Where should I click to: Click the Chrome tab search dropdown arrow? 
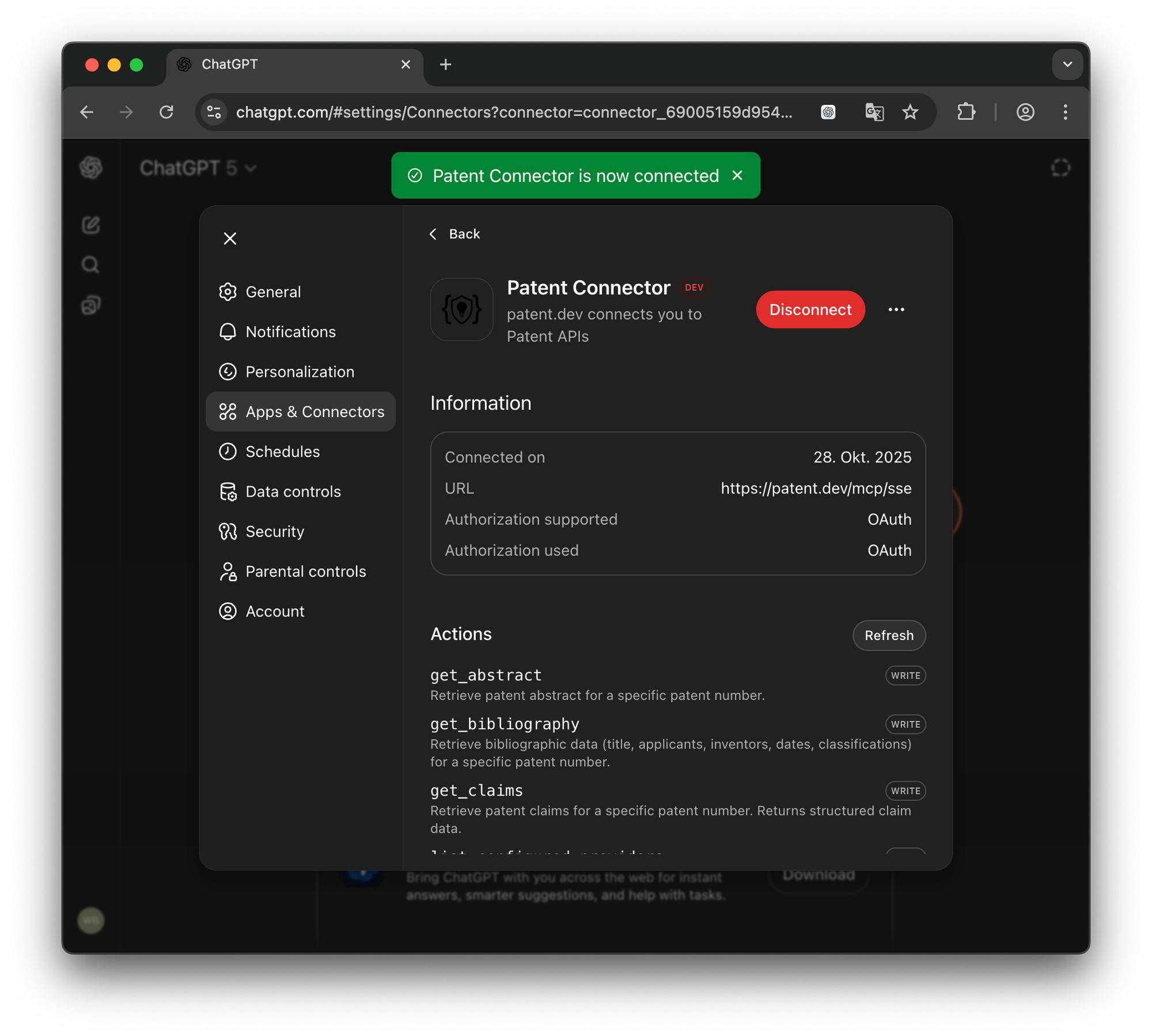[1067, 65]
